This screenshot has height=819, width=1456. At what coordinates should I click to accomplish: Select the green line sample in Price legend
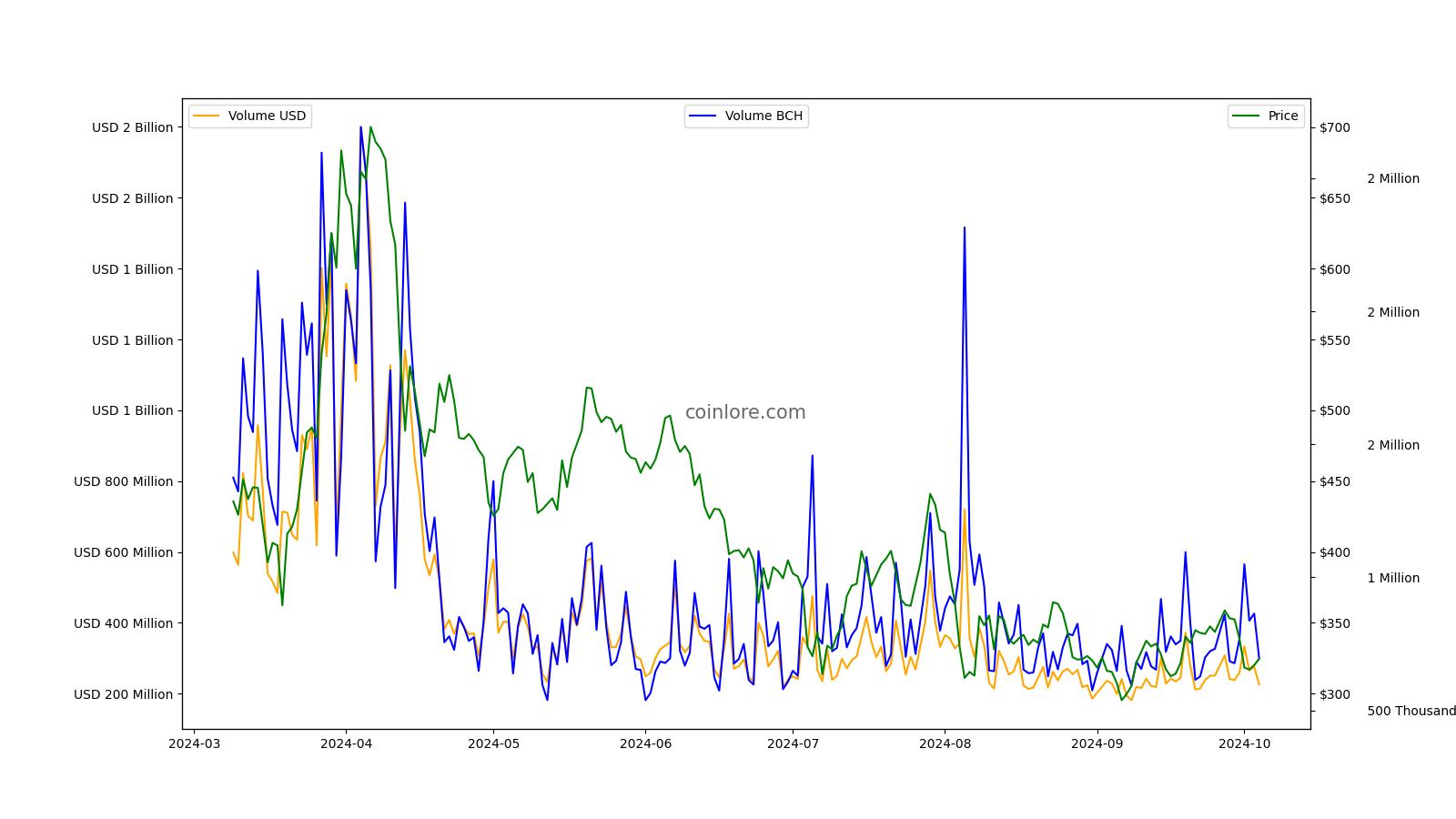pos(1247,116)
